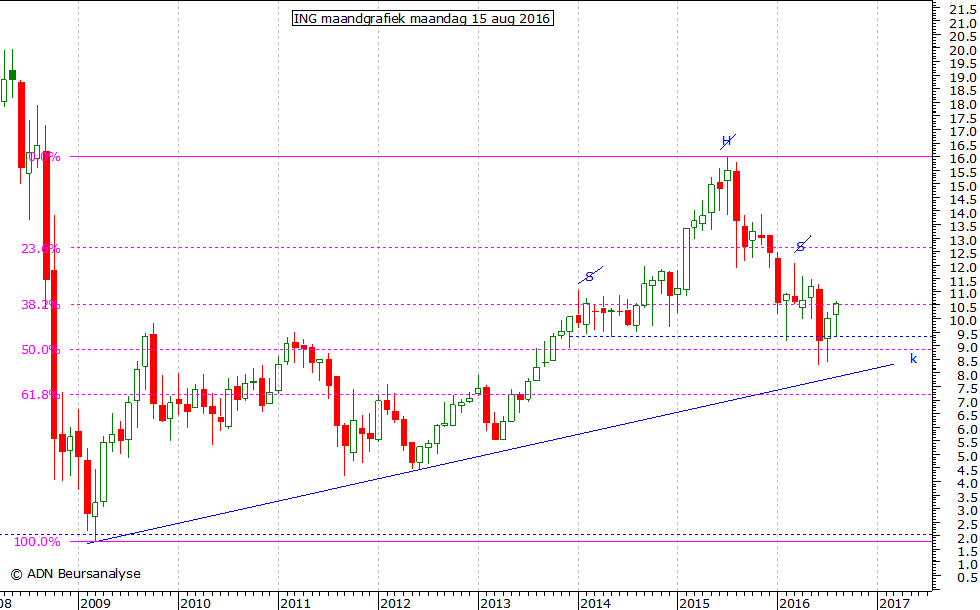Select the '50.0%' Fibonacci level label
The width and height of the screenshot is (980, 610).
point(41,350)
